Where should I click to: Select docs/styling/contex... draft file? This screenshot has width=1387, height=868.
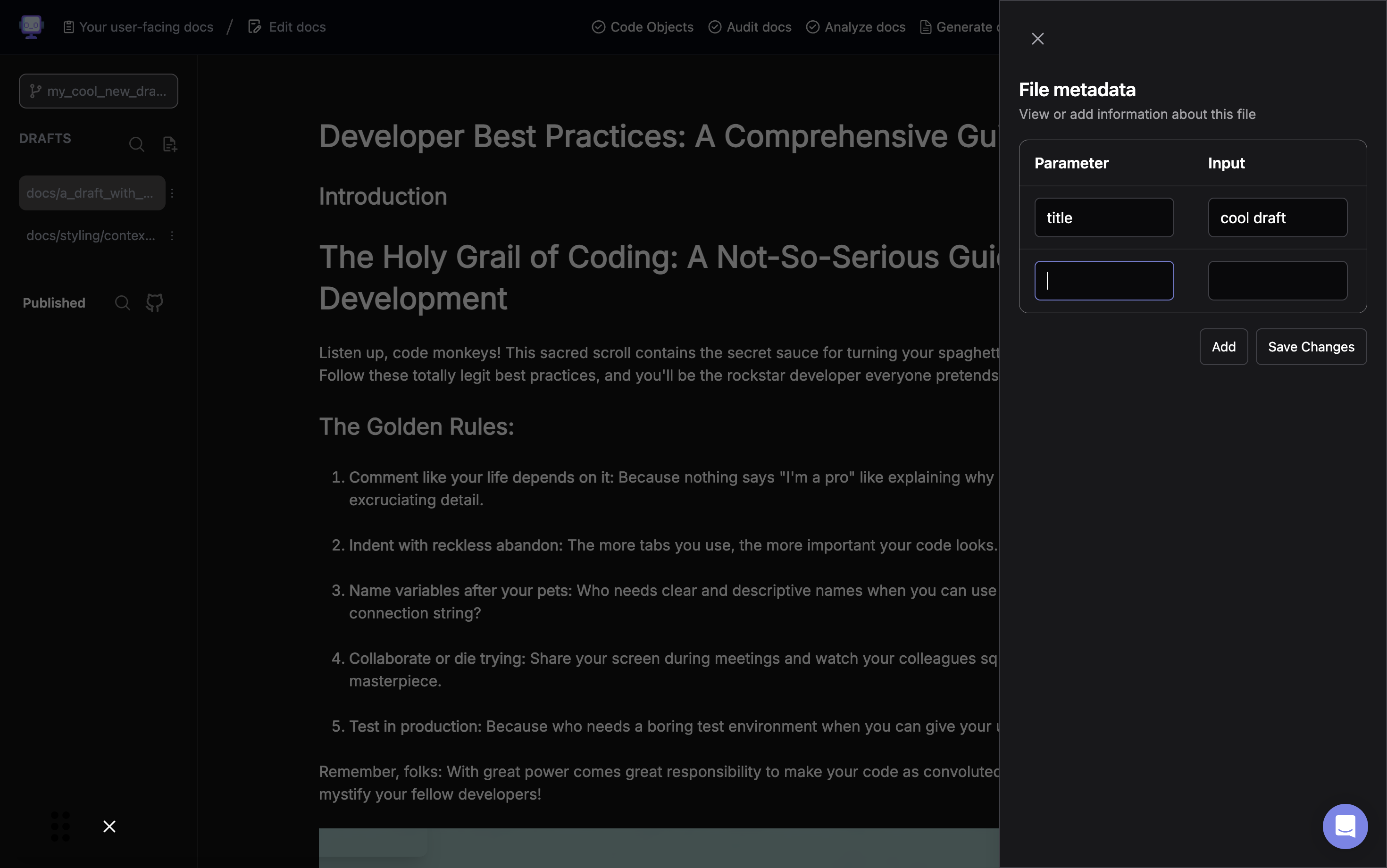click(x=91, y=236)
